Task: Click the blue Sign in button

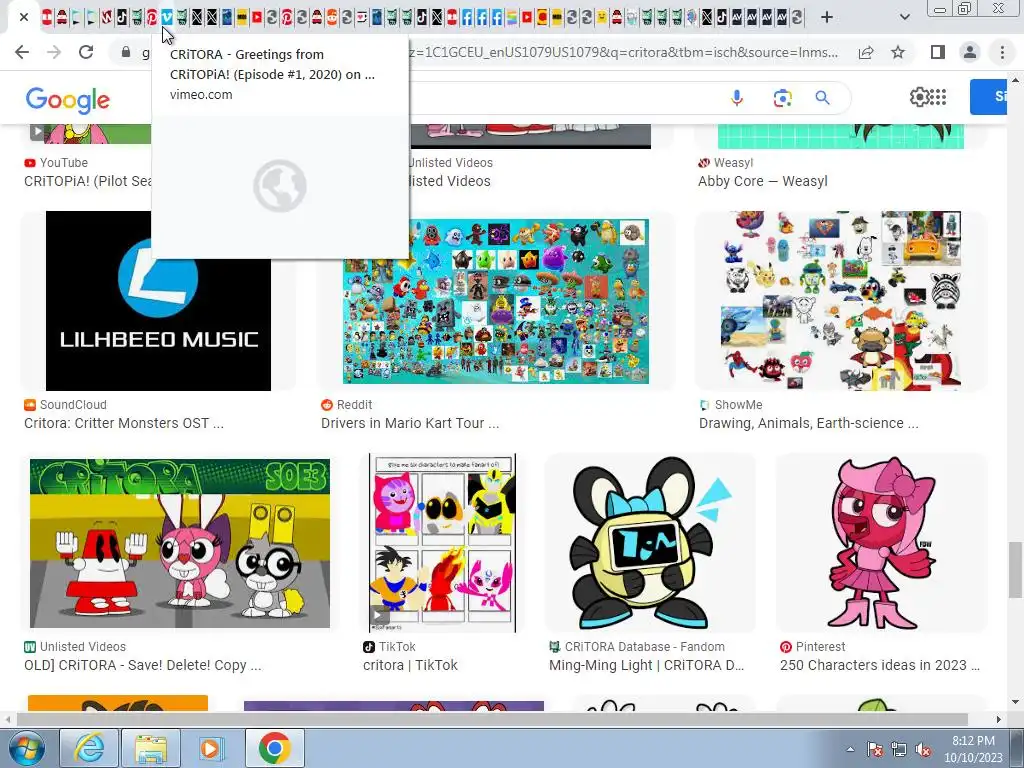Action: point(988,97)
